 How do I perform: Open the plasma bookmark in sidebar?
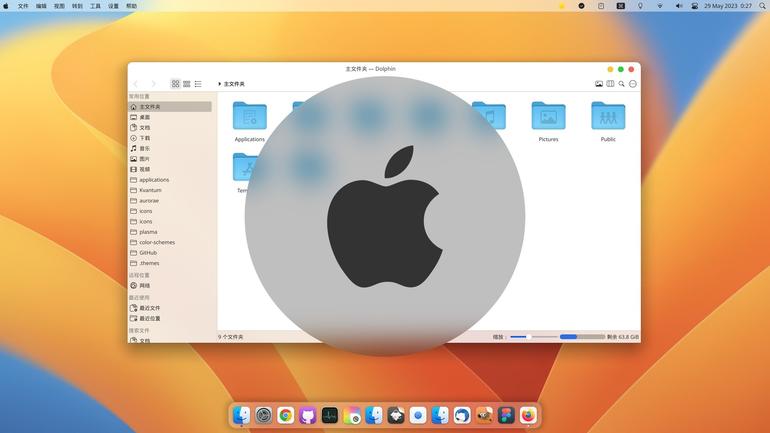coord(170,232)
